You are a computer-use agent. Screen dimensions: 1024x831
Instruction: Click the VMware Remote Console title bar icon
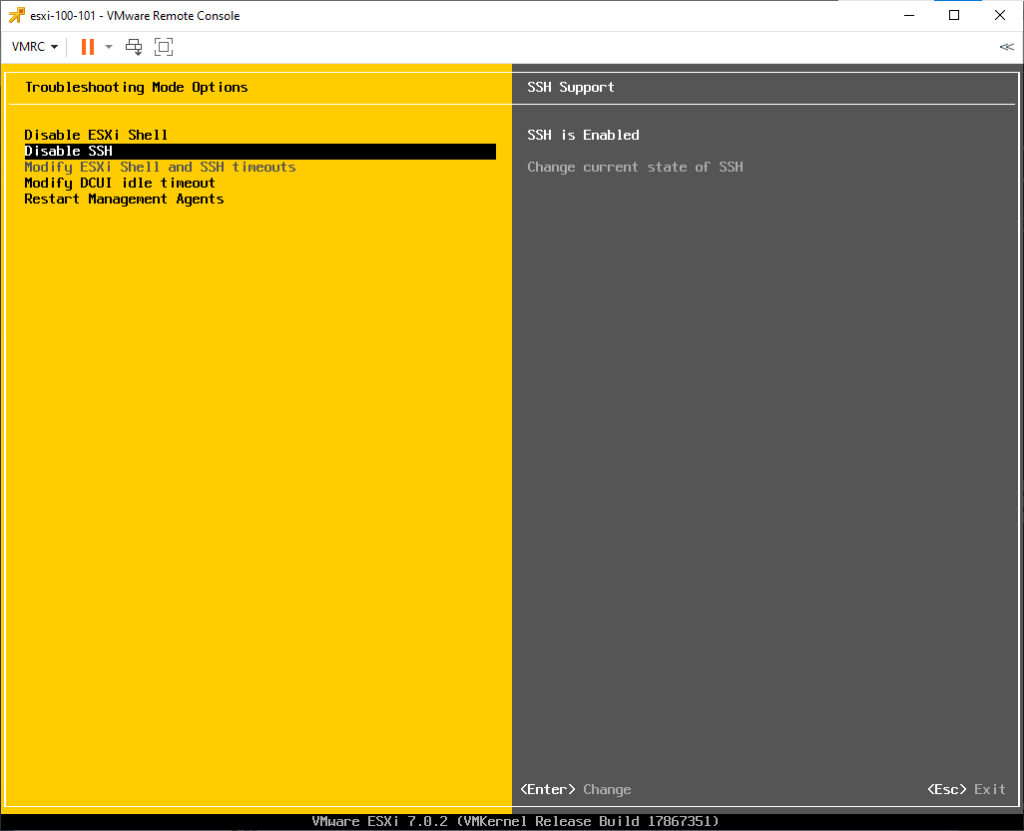(x=16, y=15)
